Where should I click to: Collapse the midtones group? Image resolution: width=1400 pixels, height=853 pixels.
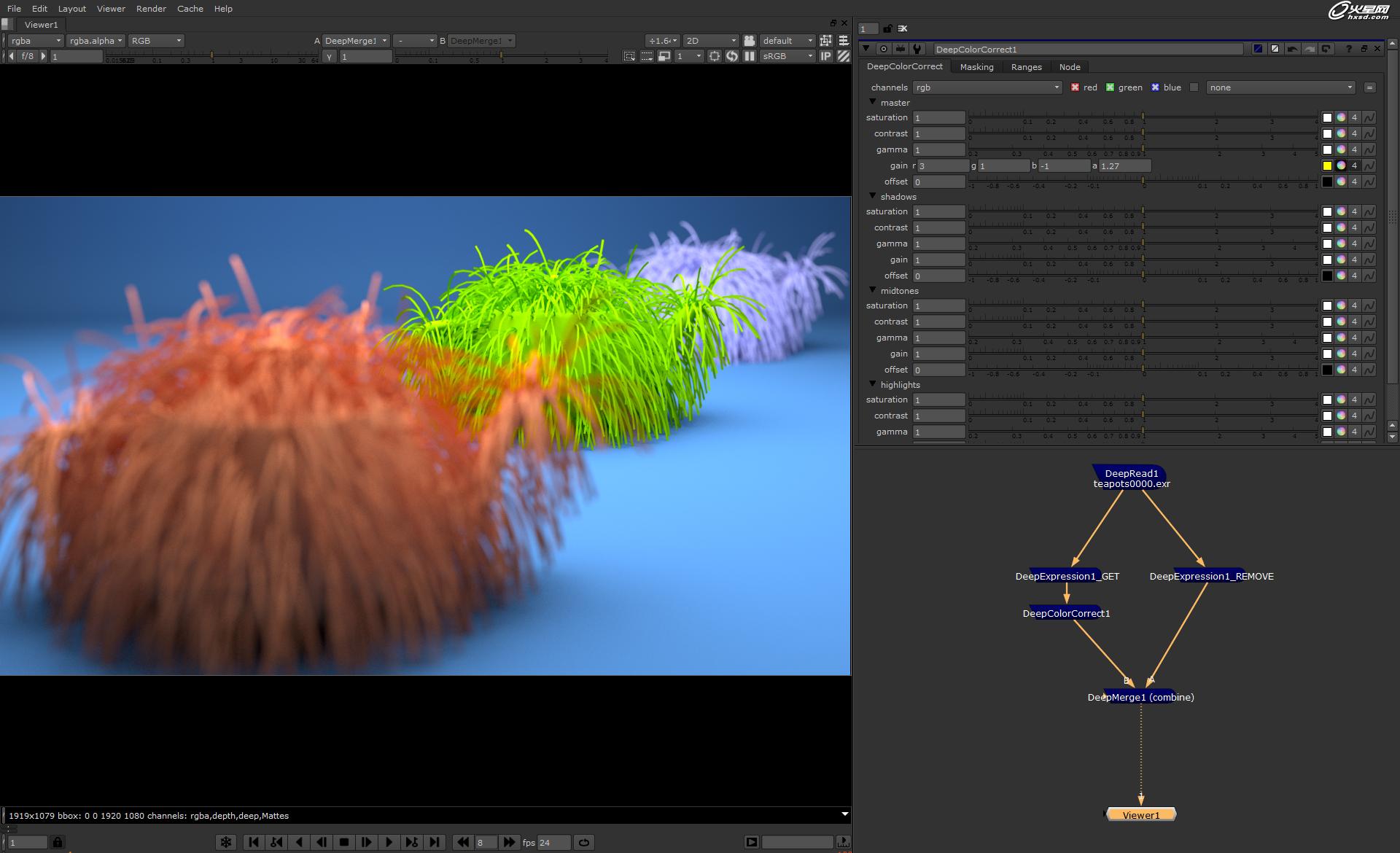click(873, 290)
